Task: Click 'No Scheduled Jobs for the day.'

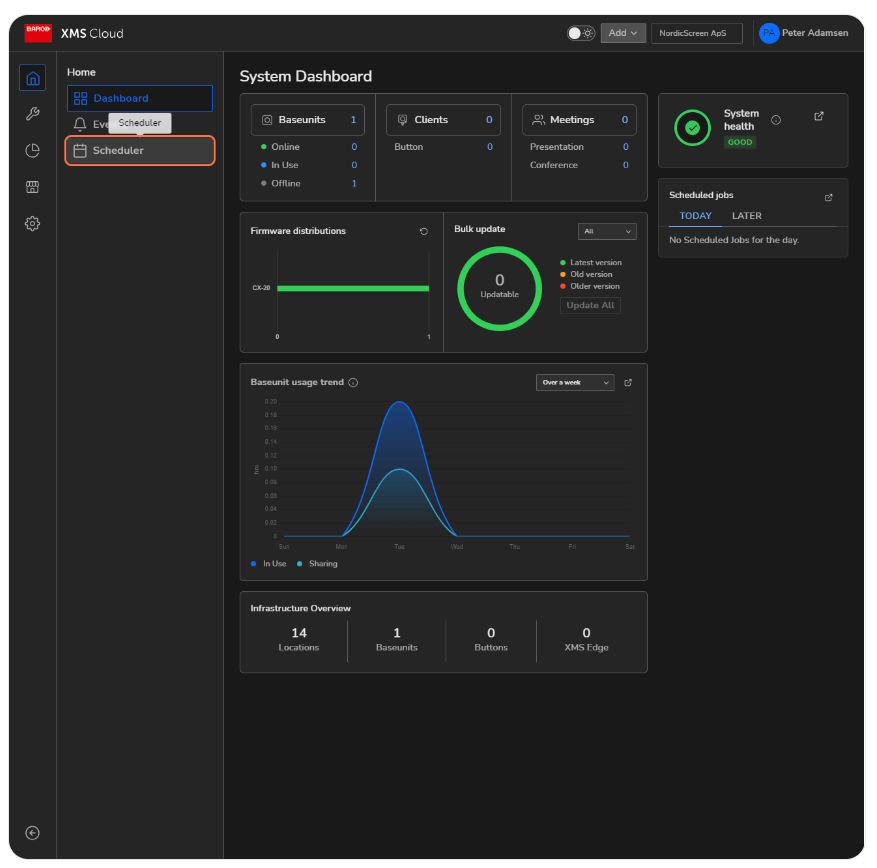Action: point(734,240)
